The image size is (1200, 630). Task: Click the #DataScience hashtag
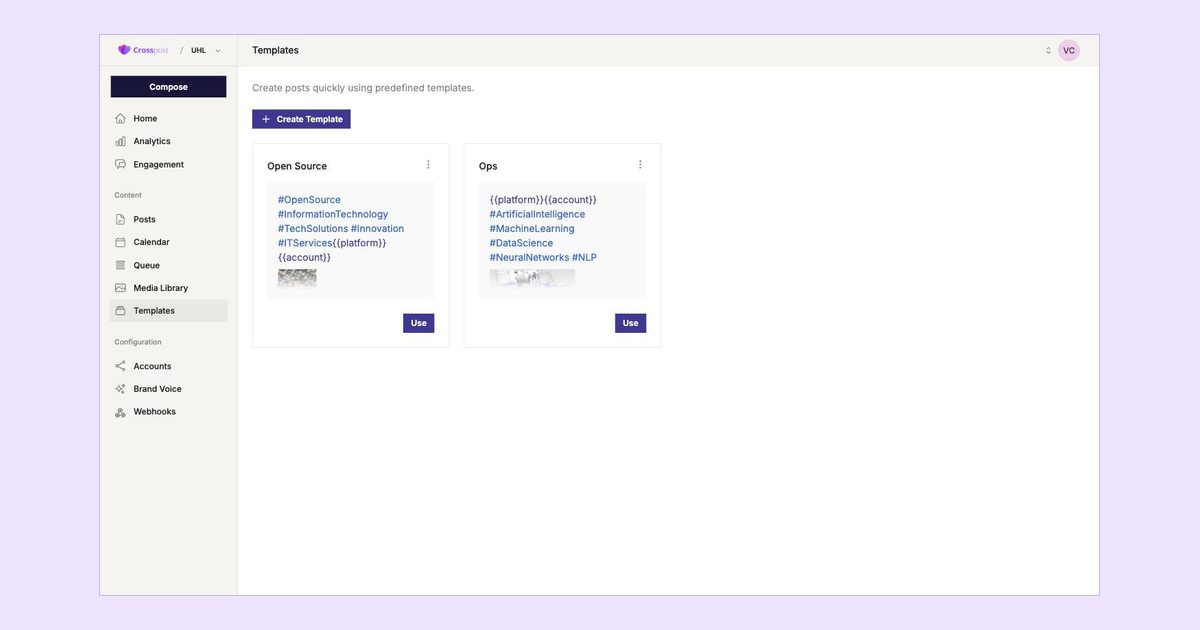click(521, 243)
